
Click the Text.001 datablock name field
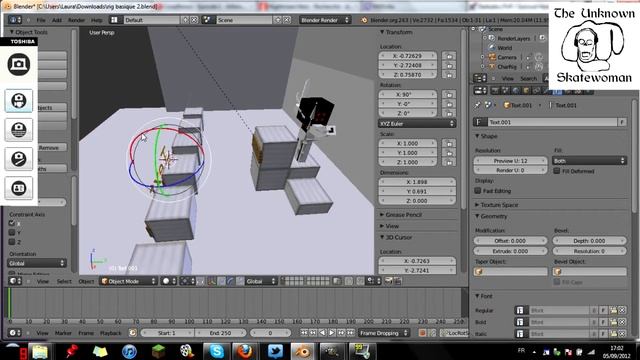click(x=552, y=122)
